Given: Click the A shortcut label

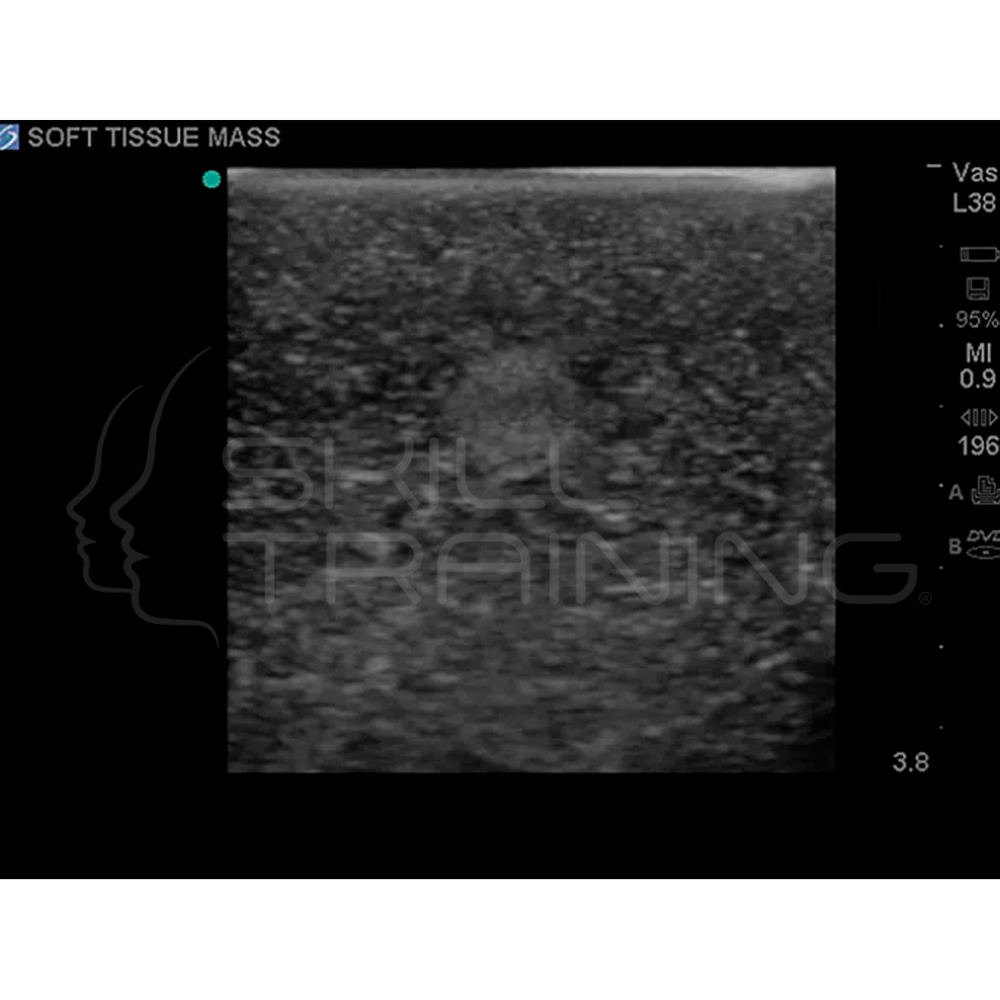Looking at the screenshot, I should click(x=955, y=492).
